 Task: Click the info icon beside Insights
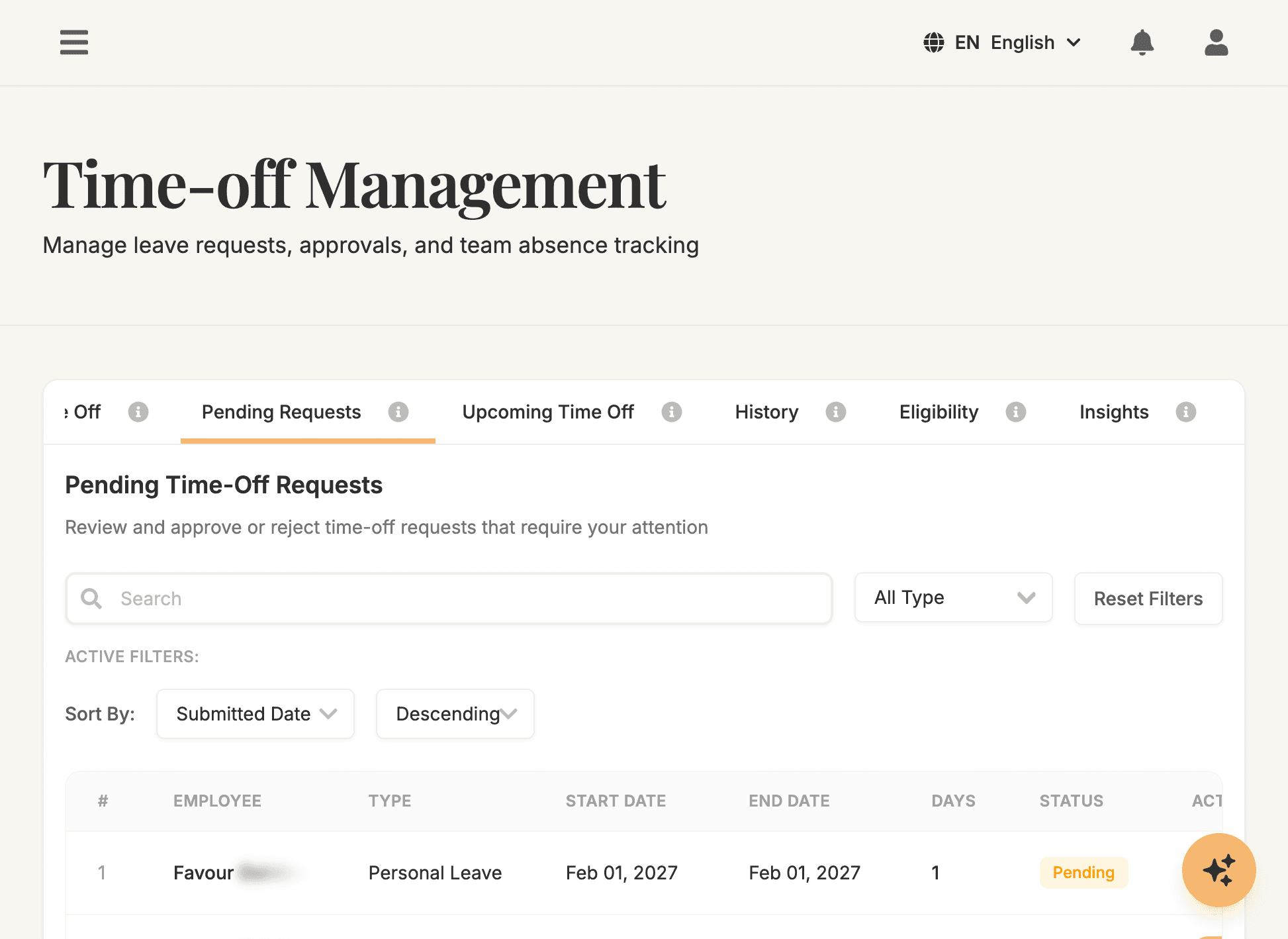[1186, 411]
